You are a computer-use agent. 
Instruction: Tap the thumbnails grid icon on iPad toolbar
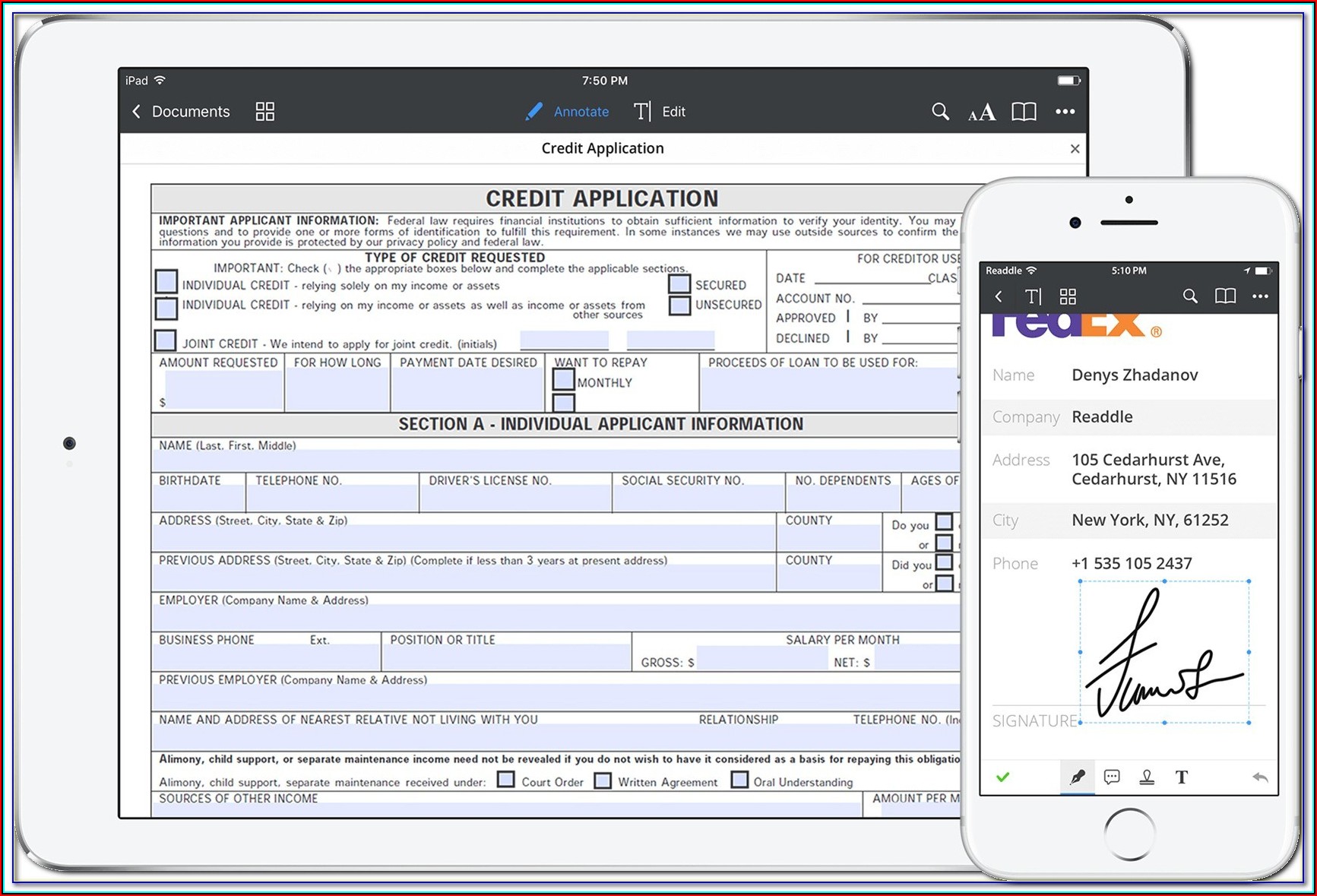click(264, 112)
